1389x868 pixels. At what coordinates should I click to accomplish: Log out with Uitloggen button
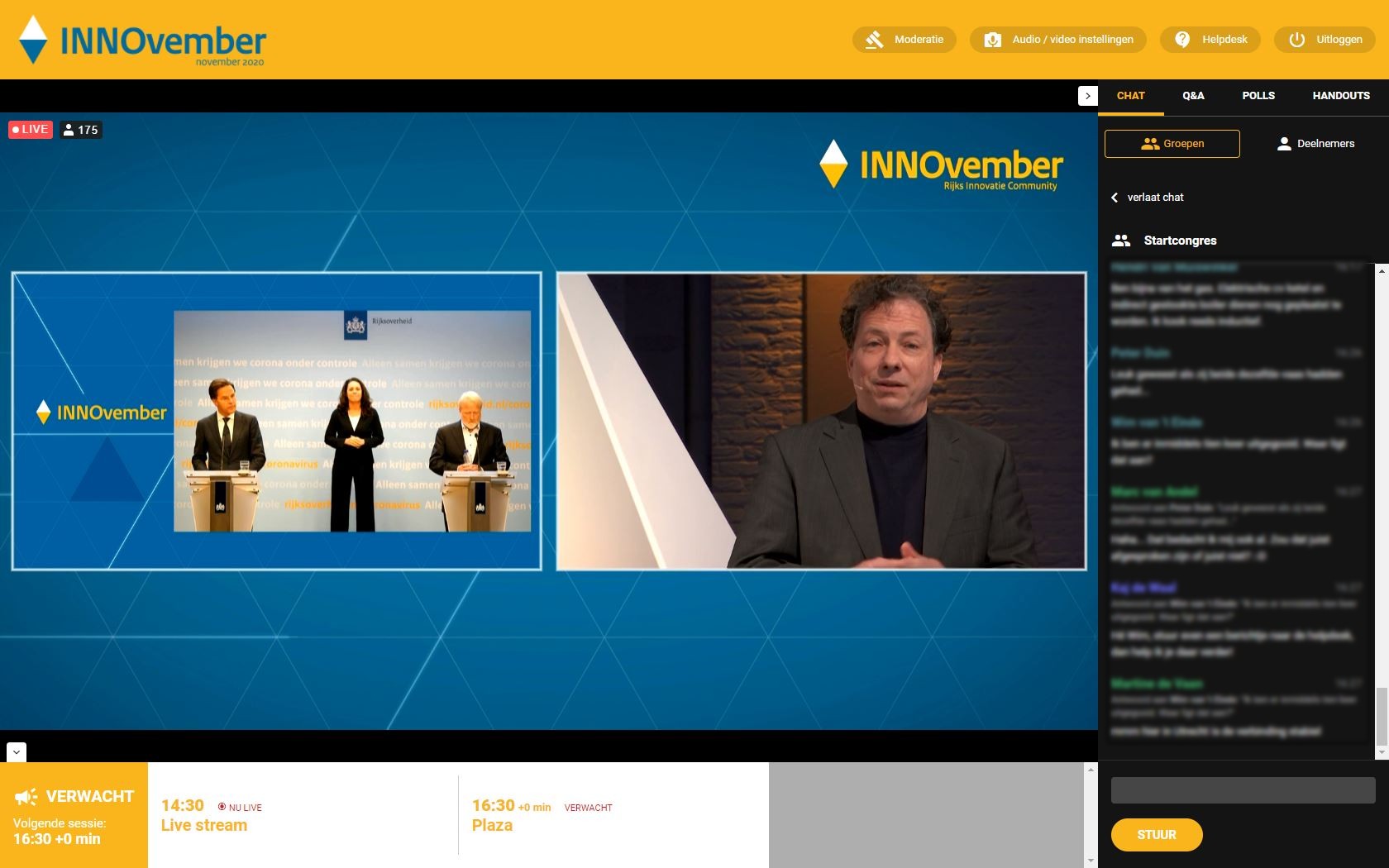pyautogui.click(x=1325, y=40)
